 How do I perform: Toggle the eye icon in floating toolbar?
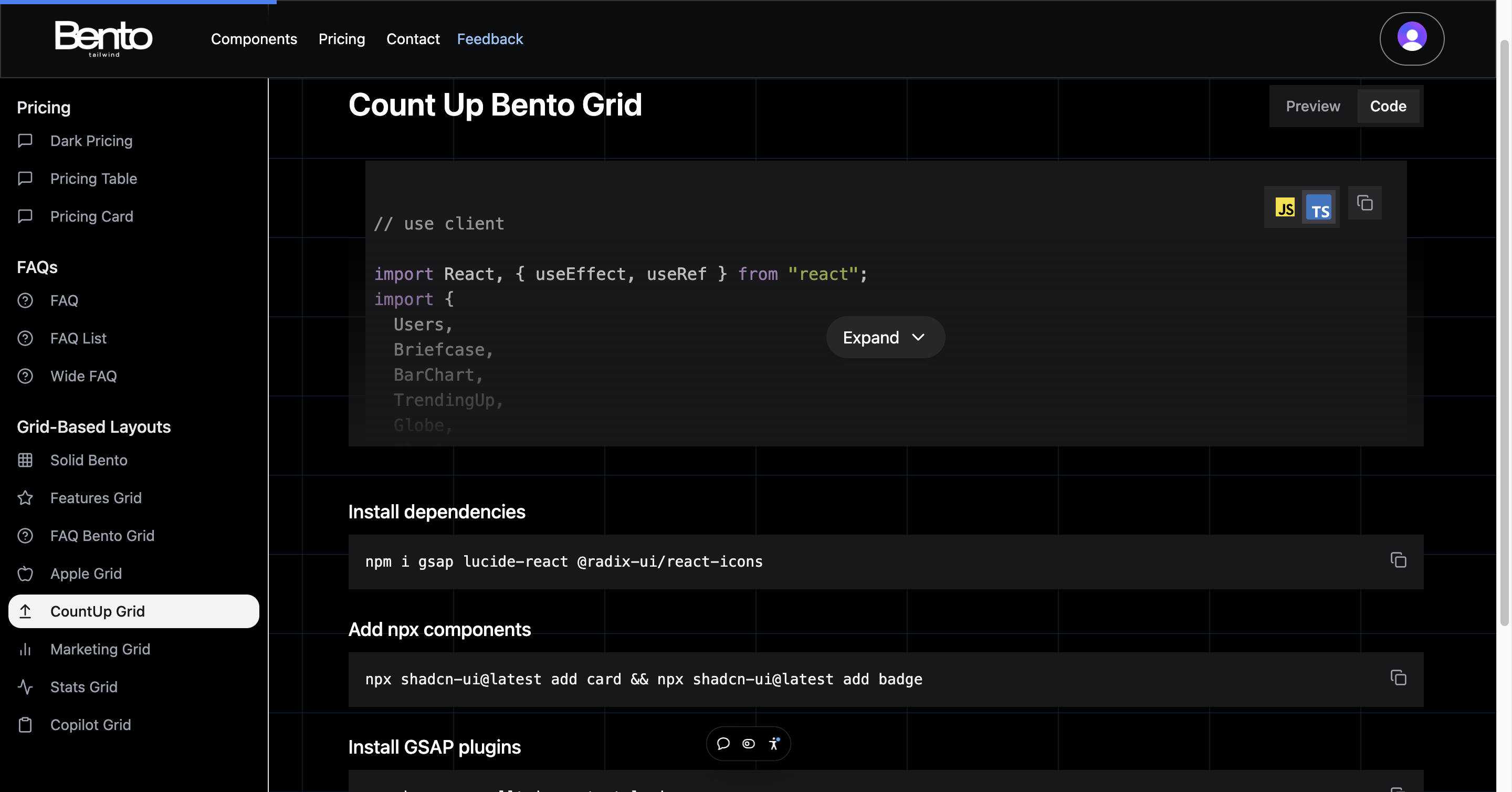pos(748,743)
